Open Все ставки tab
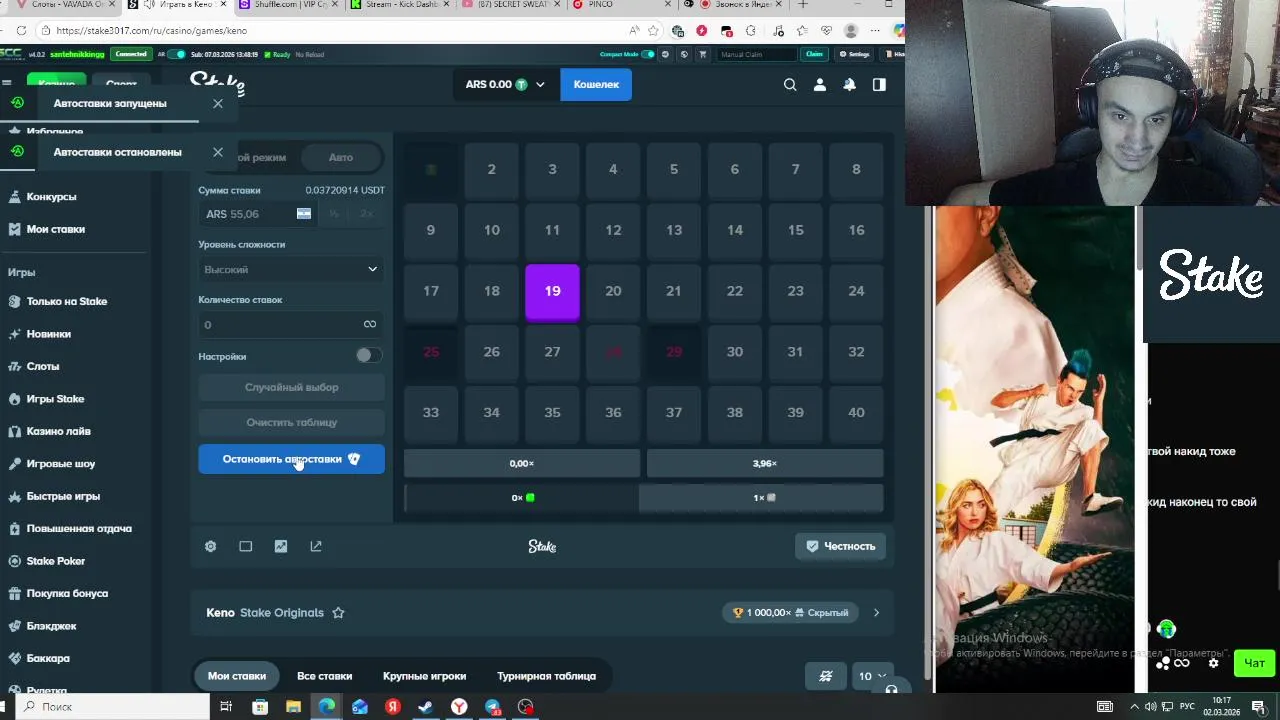 [x=324, y=676]
